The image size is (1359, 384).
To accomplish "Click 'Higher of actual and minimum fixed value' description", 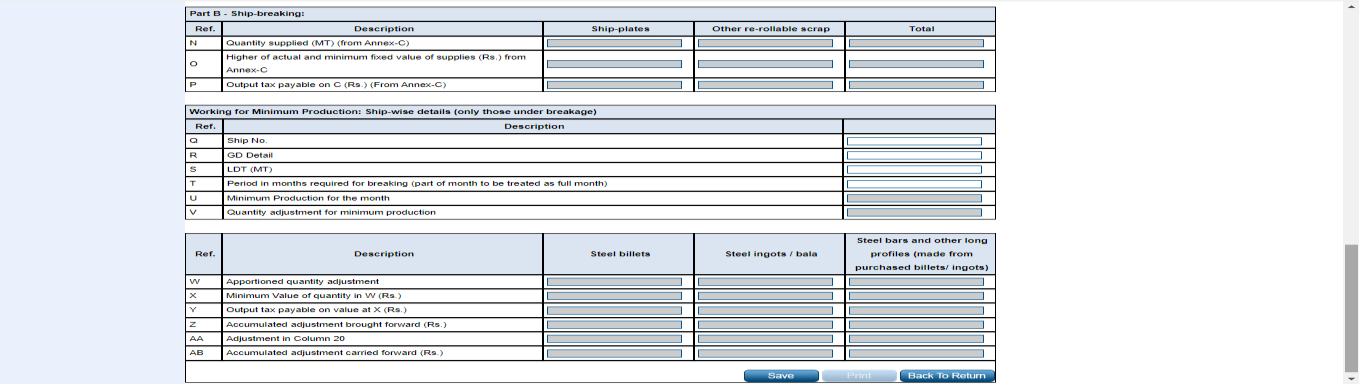I will 376,64.
